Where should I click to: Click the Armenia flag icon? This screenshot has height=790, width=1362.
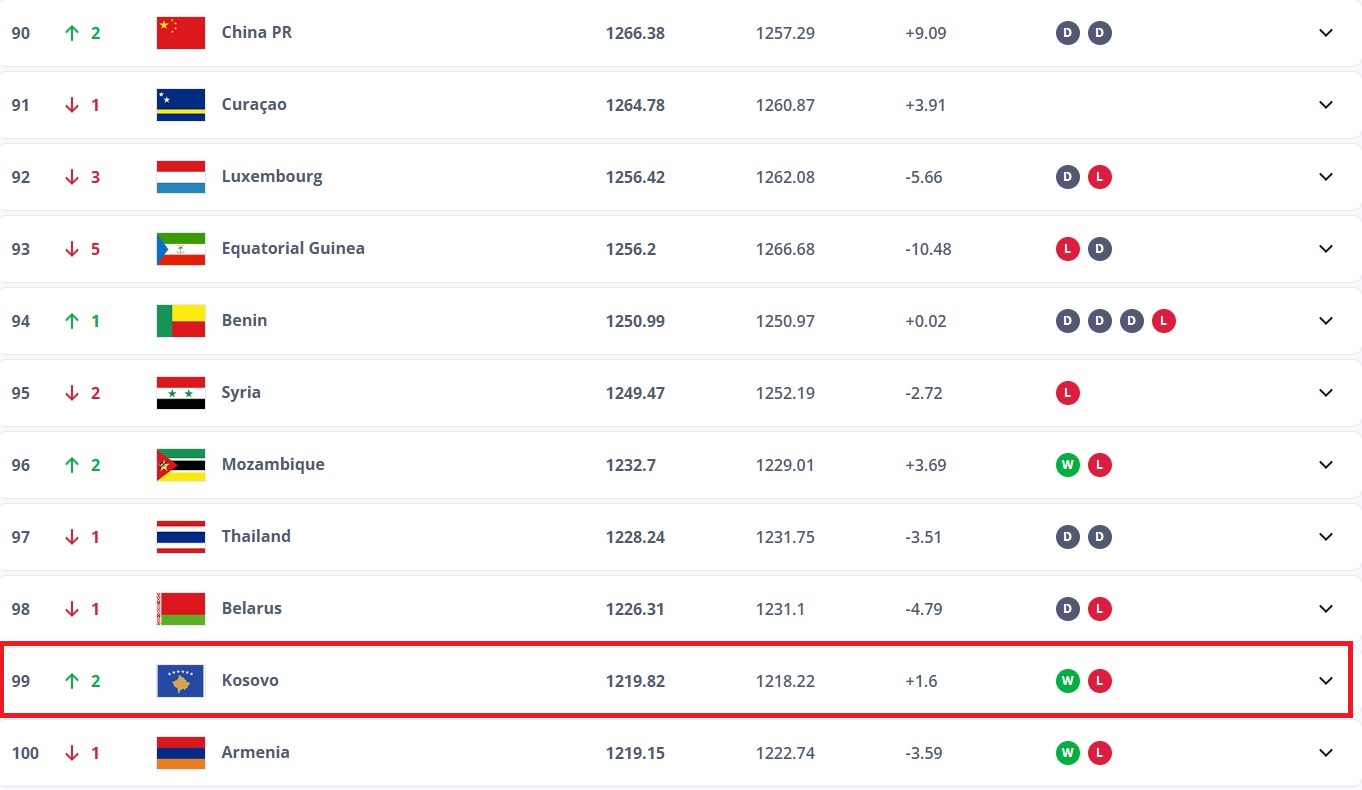coord(181,753)
